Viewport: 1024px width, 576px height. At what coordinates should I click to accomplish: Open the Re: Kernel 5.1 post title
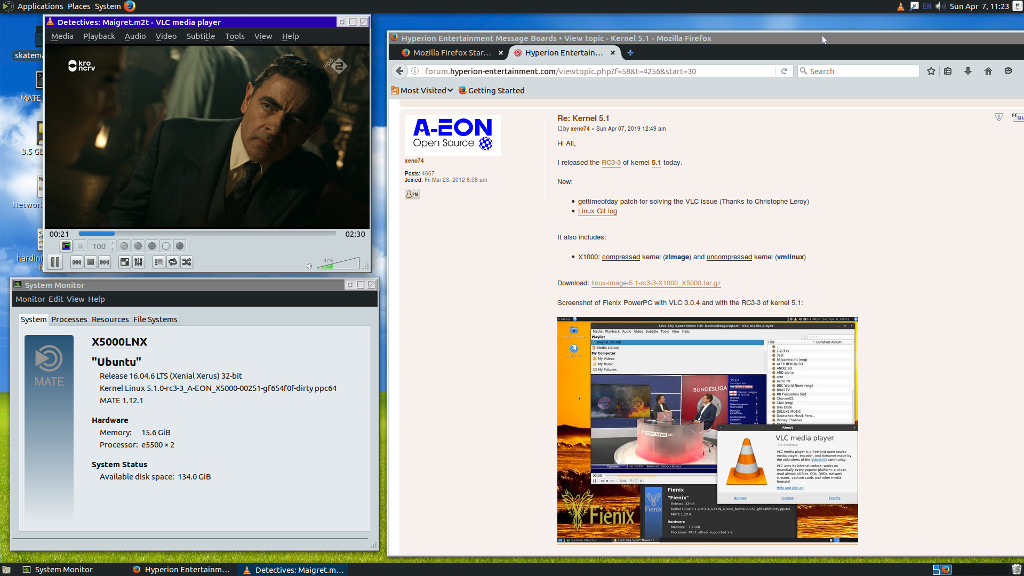(583, 118)
